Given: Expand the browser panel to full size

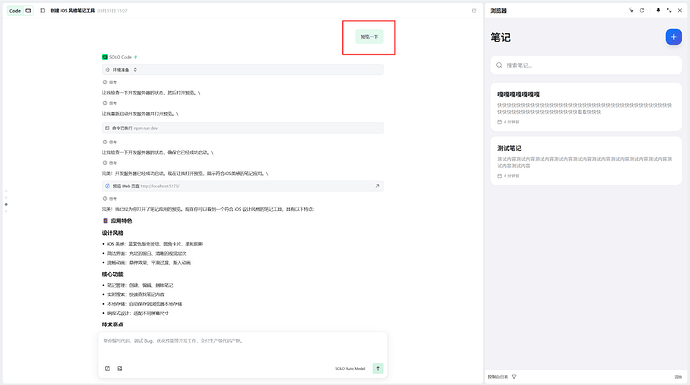Looking at the screenshot, I should (x=669, y=11).
